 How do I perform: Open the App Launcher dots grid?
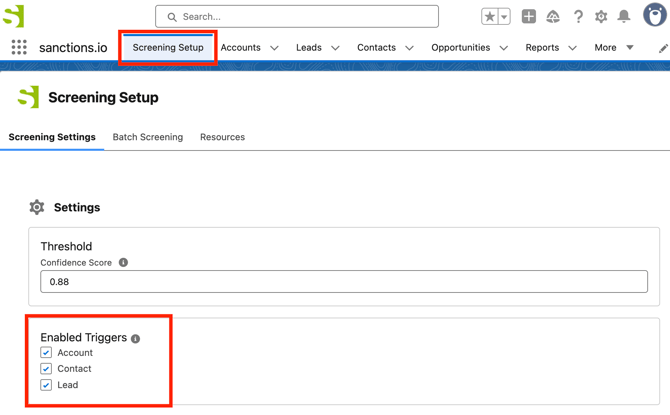[x=19, y=47]
